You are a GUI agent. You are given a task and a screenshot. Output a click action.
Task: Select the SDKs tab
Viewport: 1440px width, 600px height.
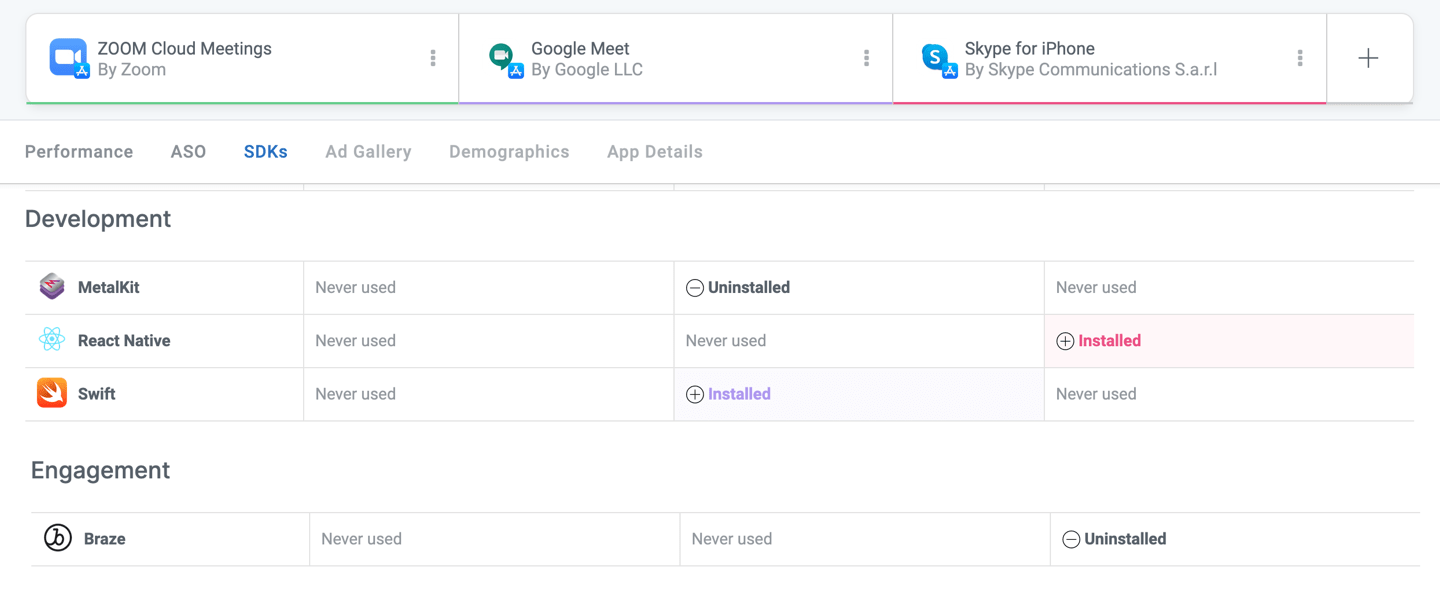[266, 152]
